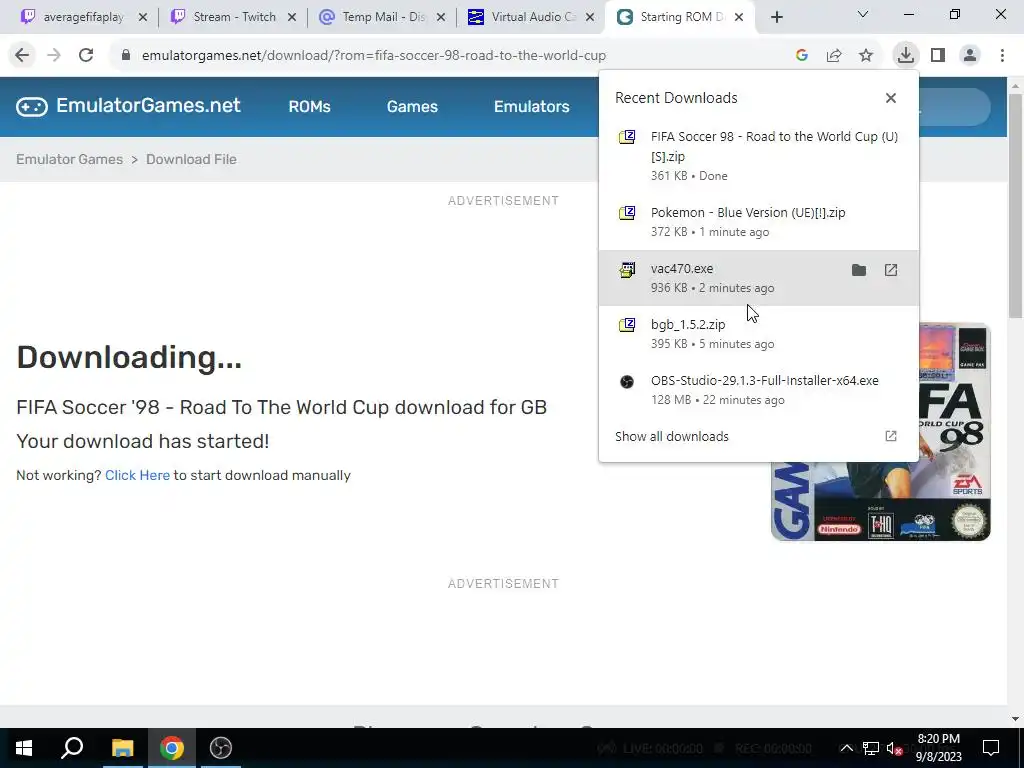1024x768 pixels.
Task: Open Windows search in the taskbar
Action: point(72,748)
